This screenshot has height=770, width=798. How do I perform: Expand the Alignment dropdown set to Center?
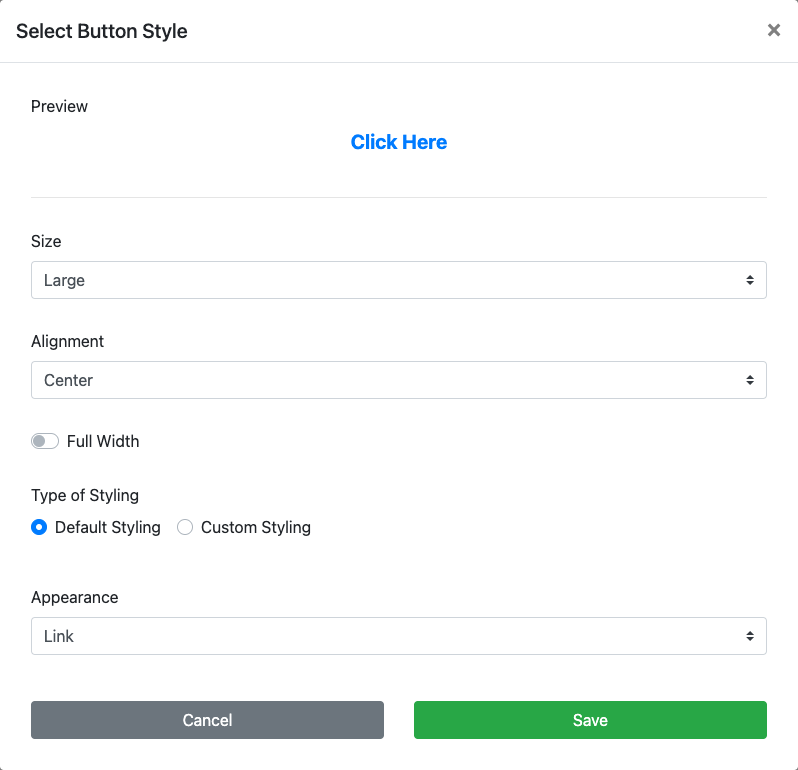pyautogui.click(x=398, y=380)
